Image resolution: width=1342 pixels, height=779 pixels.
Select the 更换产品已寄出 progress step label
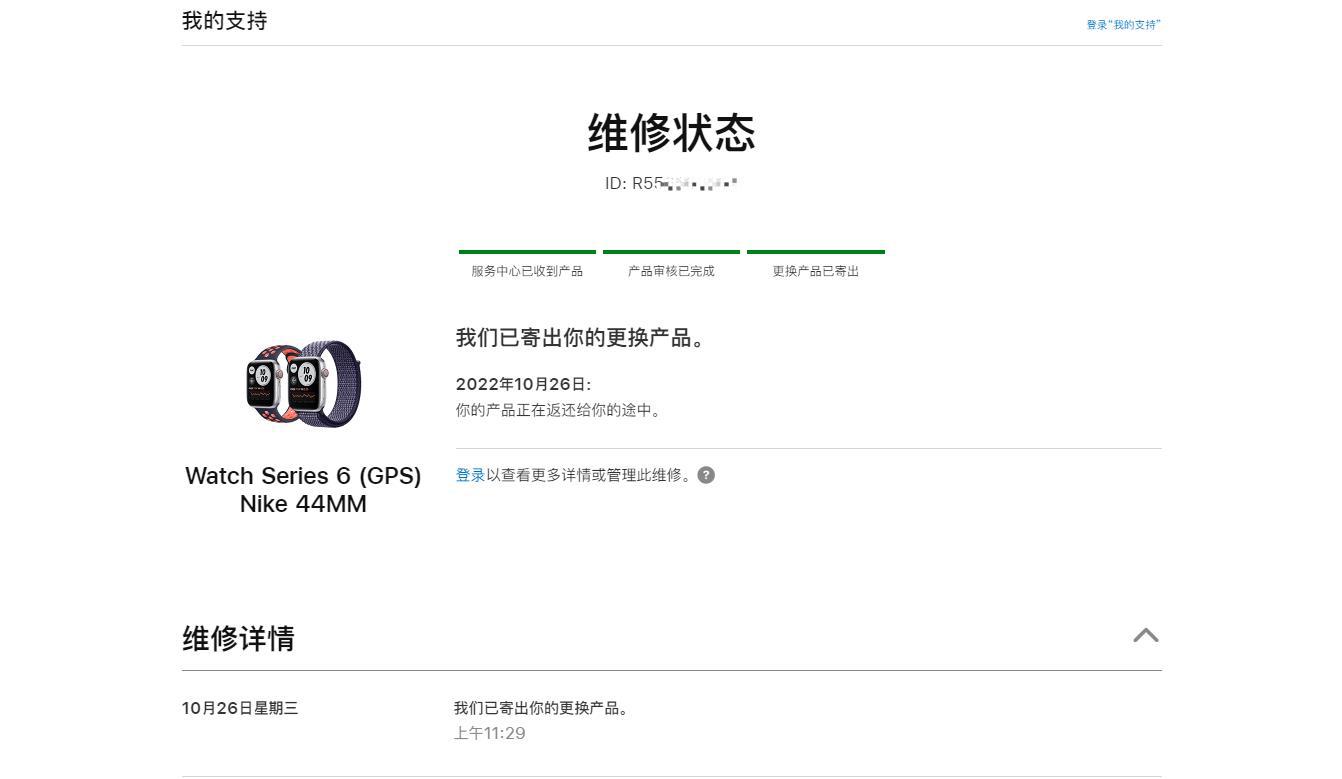point(815,271)
